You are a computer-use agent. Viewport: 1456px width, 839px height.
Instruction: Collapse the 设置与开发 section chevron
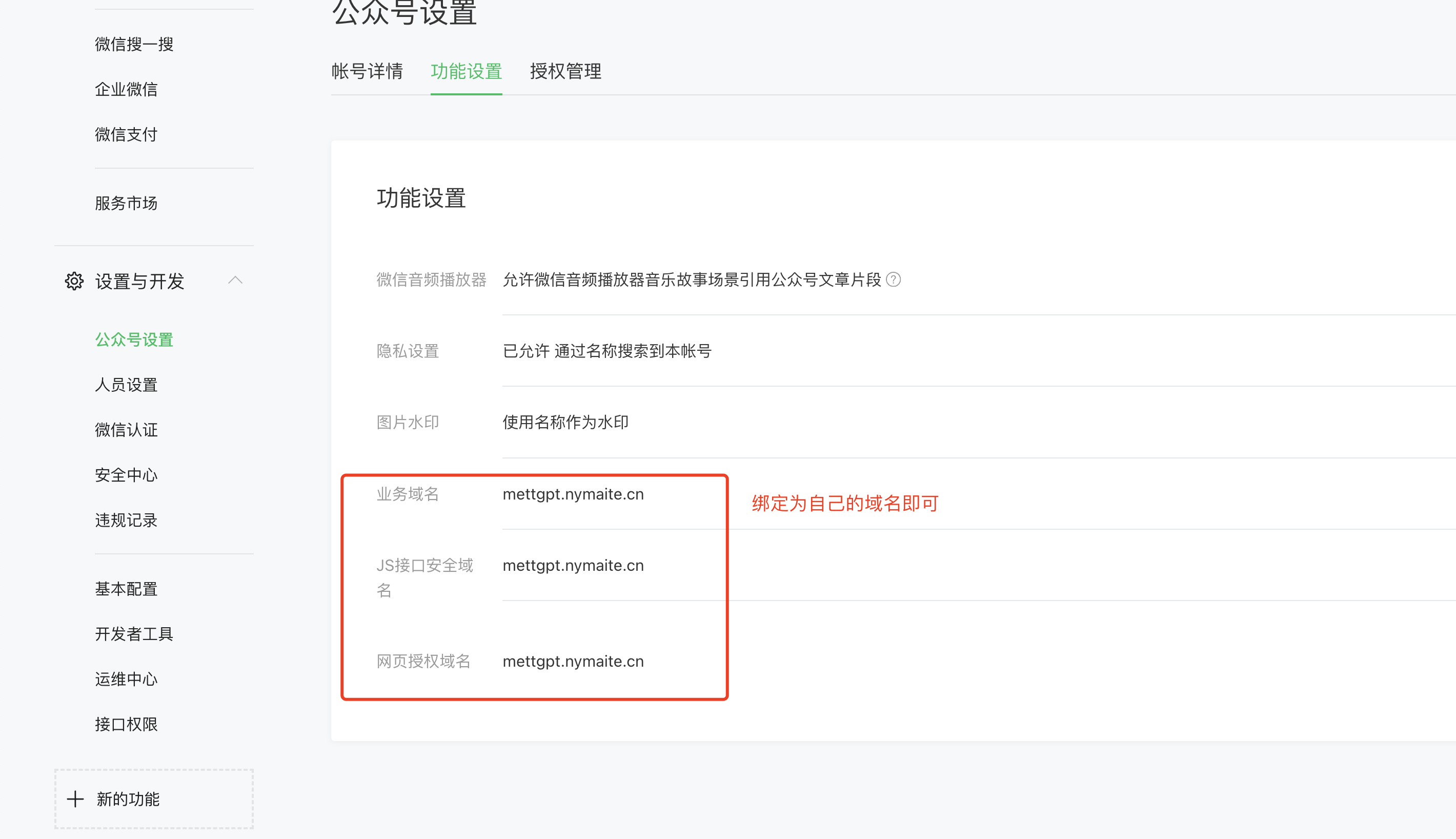(x=235, y=280)
